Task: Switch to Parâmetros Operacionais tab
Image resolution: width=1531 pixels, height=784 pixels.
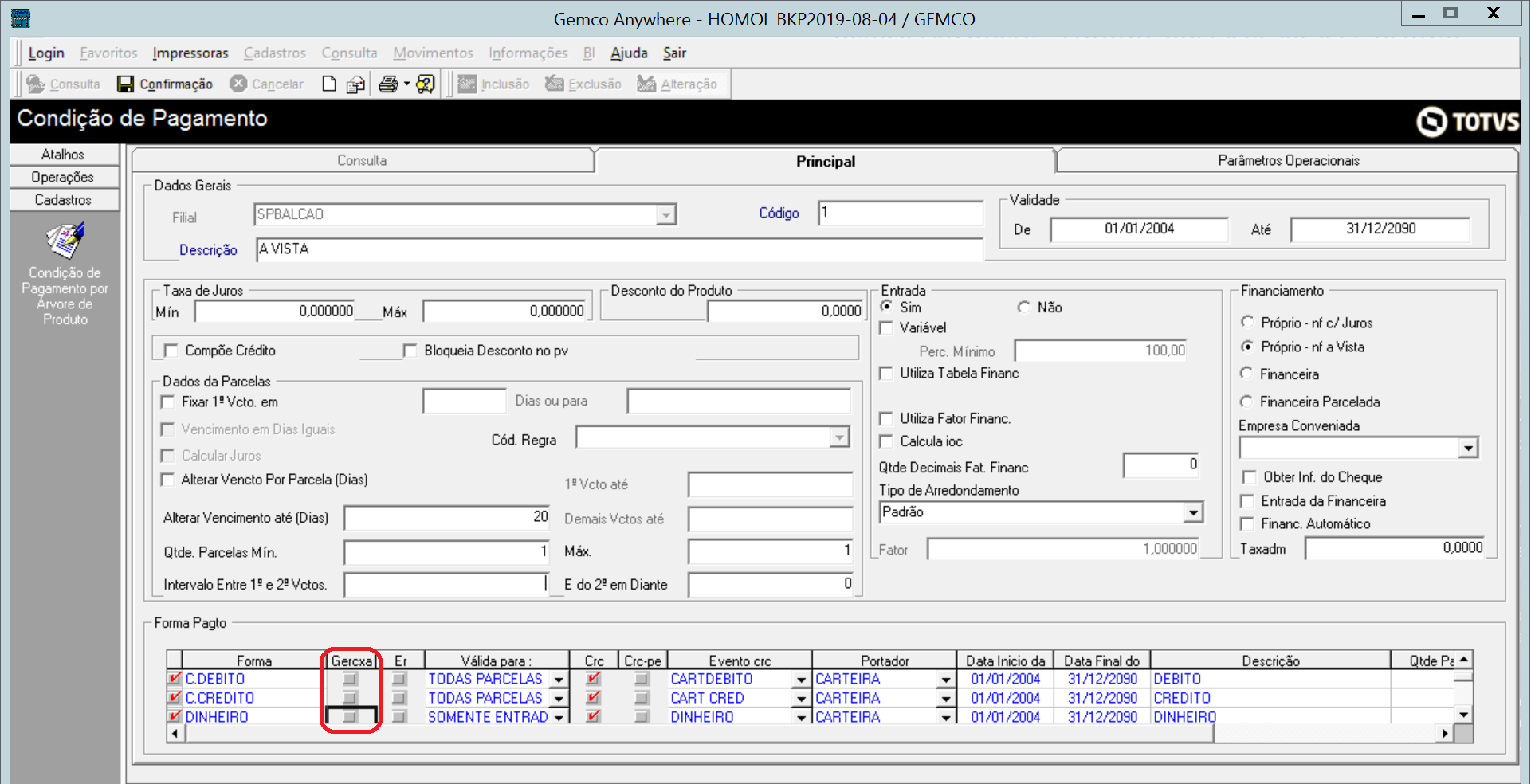Action: coord(1288,160)
